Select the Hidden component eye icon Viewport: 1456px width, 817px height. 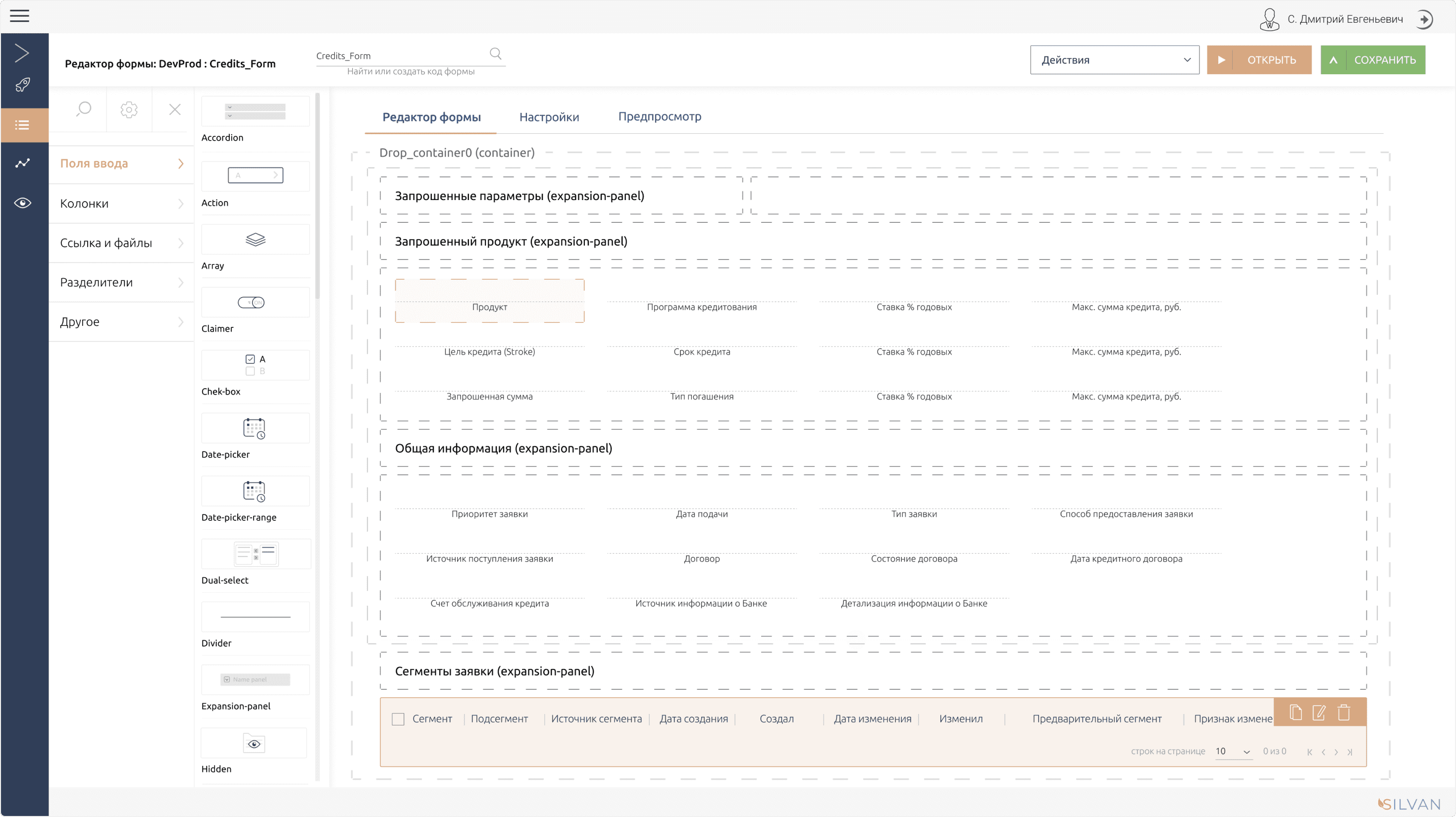[254, 744]
